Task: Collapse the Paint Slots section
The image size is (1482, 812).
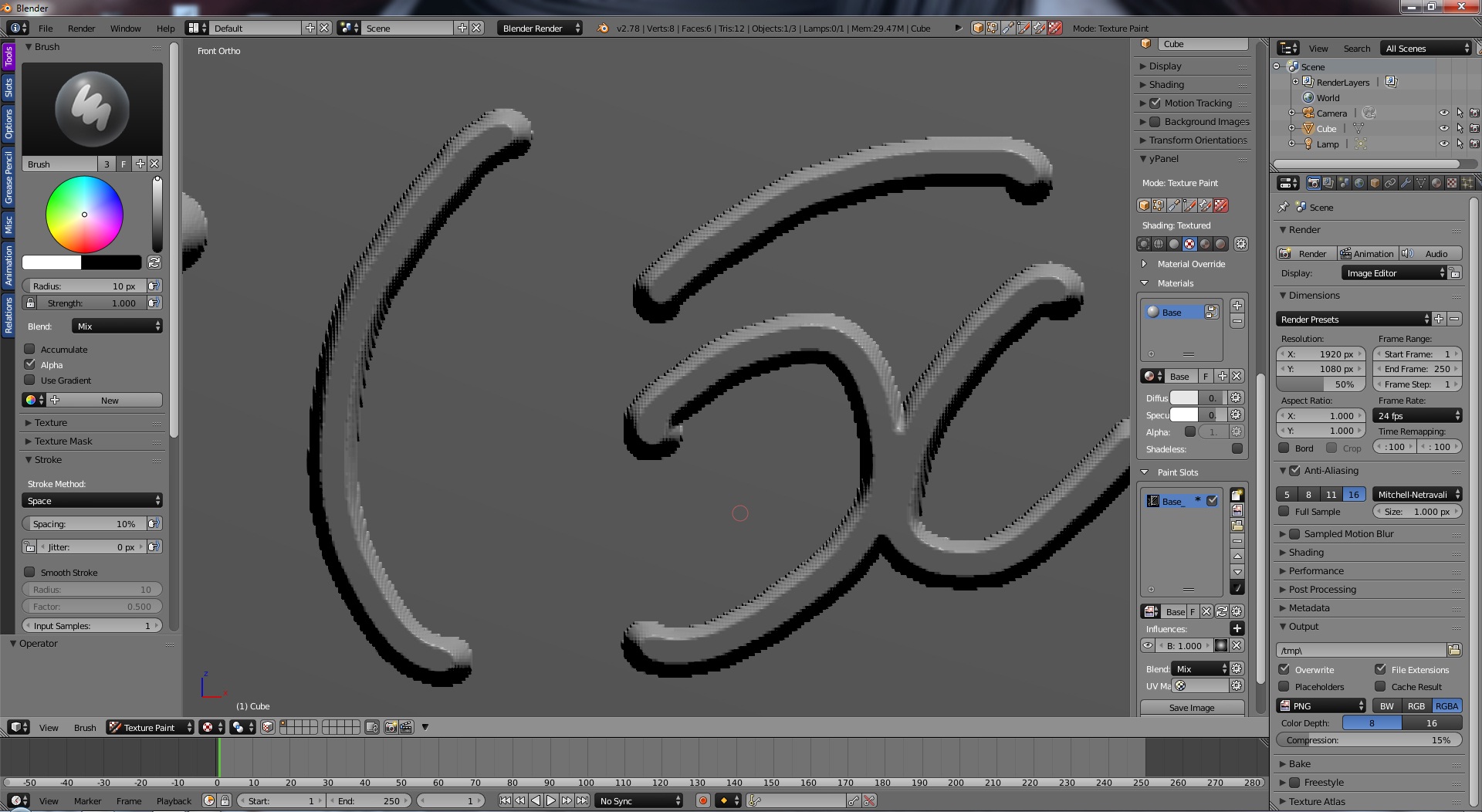Action: click(1145, 472)
